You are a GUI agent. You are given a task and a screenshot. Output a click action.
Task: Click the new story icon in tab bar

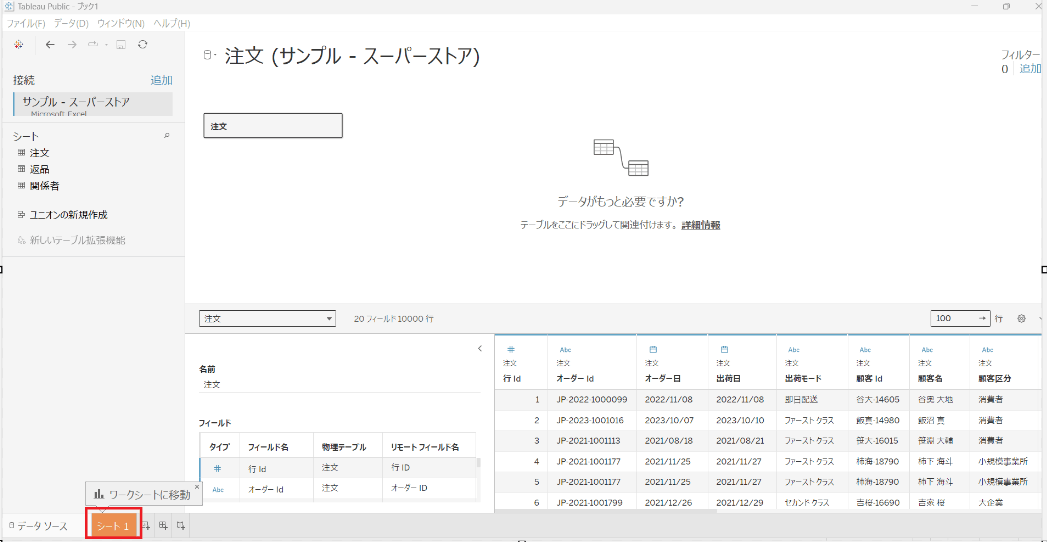coord(180,526)
